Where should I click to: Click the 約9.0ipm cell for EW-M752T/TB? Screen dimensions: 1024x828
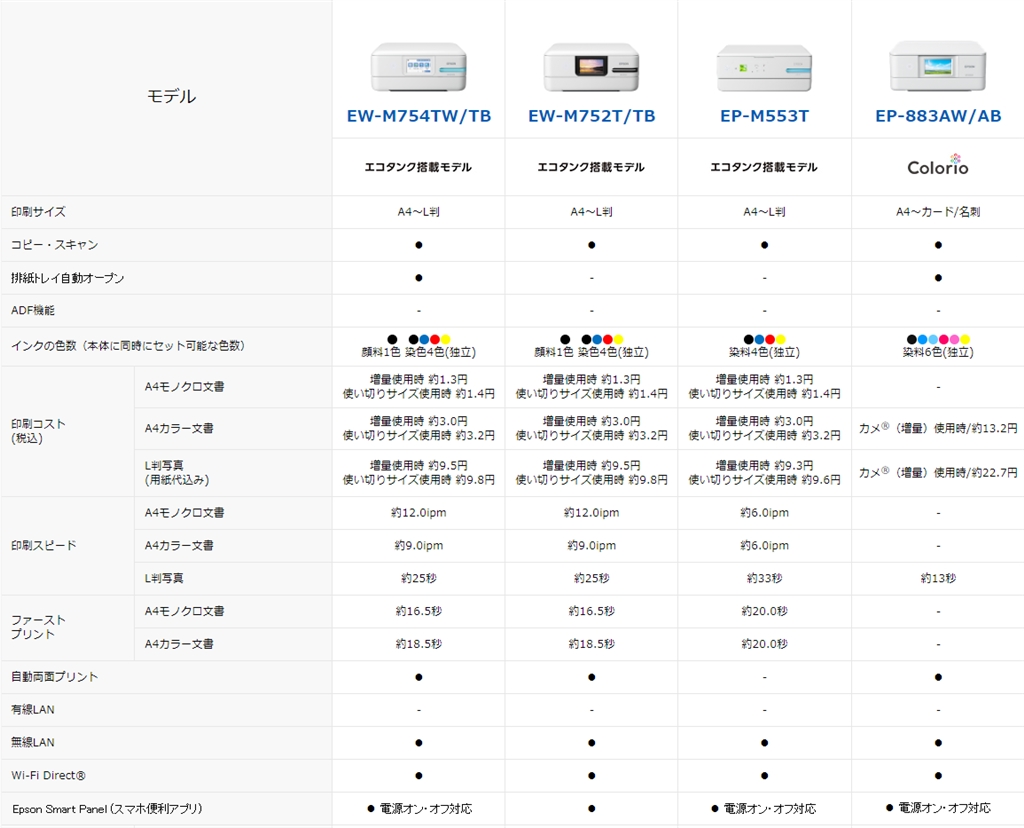point(592,545)
